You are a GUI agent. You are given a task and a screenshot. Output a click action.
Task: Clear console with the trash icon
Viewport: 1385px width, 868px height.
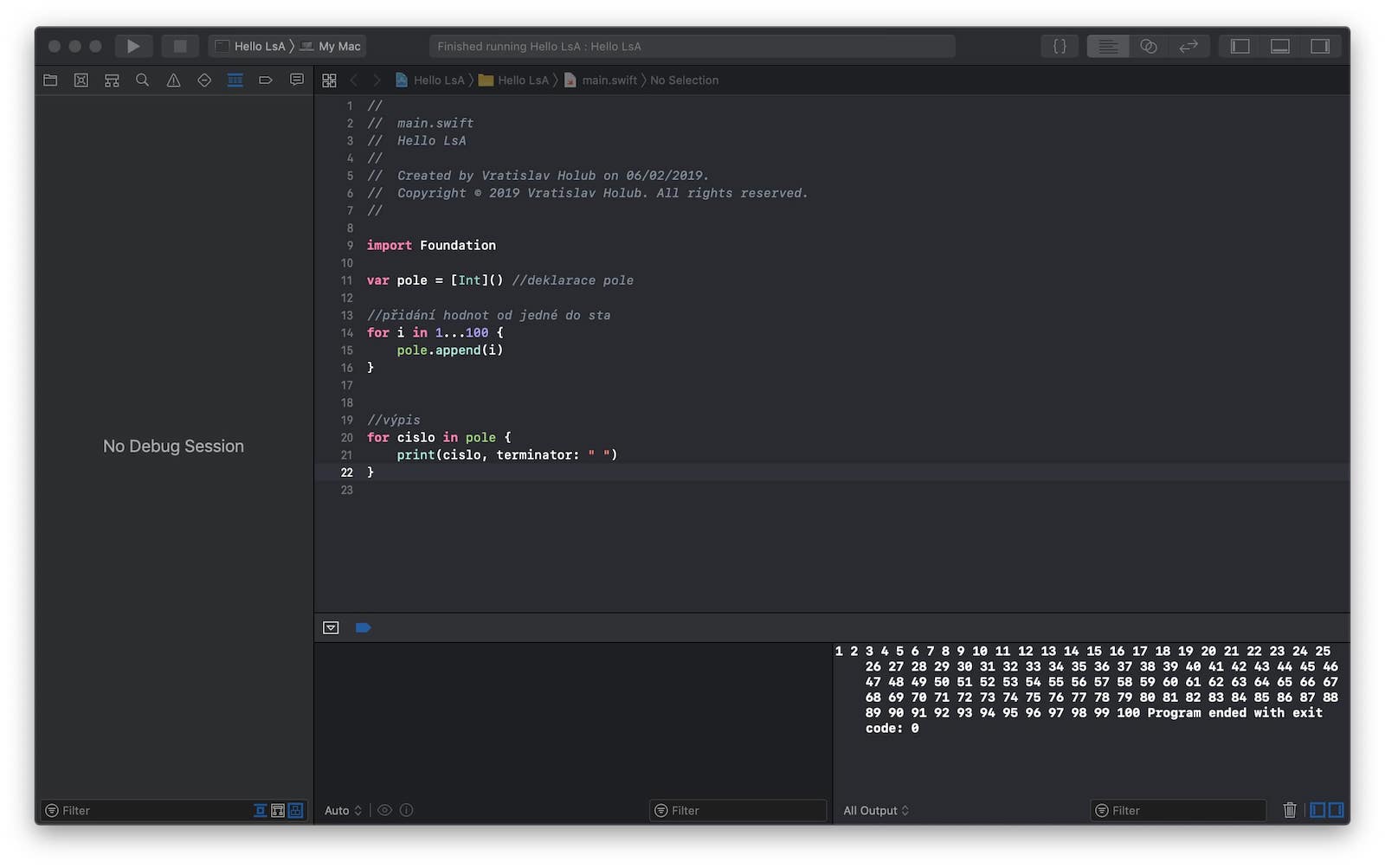(1289, 810)
